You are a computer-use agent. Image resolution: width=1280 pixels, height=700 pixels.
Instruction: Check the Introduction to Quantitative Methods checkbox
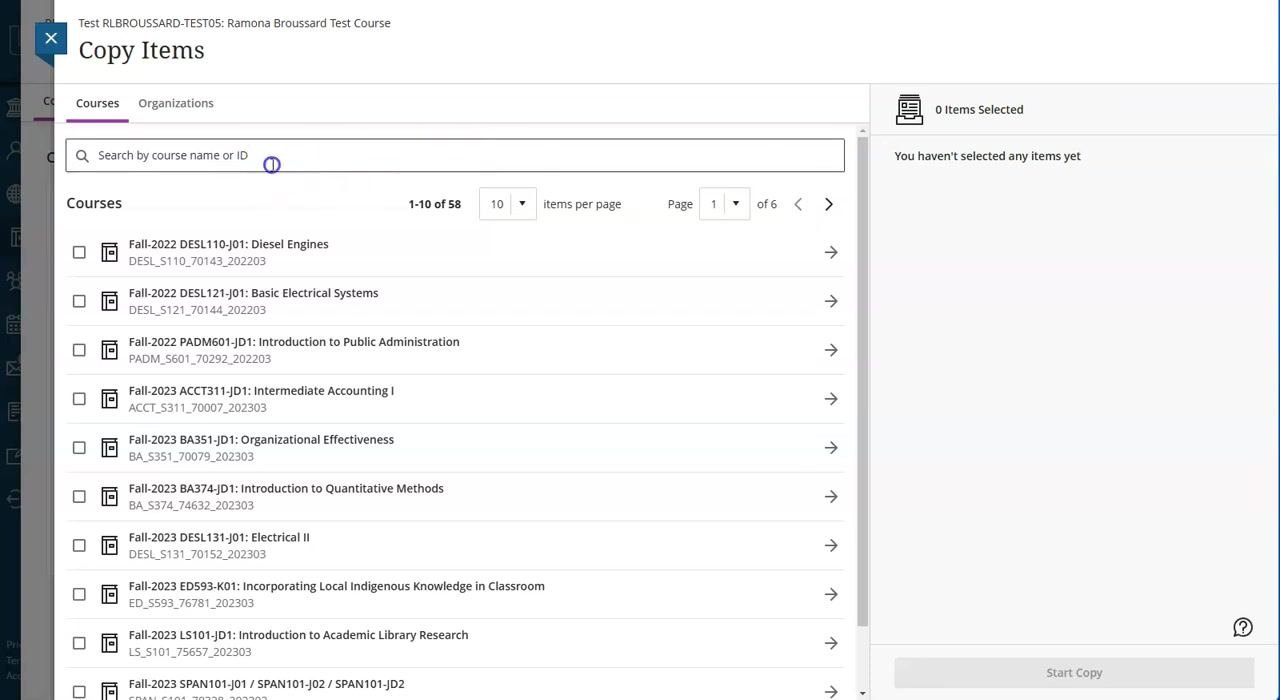point(79,497)
